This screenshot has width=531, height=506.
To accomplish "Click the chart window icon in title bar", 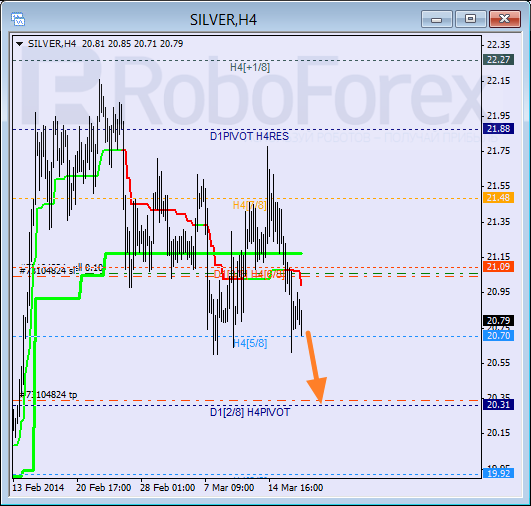I will tap(18, 19).
